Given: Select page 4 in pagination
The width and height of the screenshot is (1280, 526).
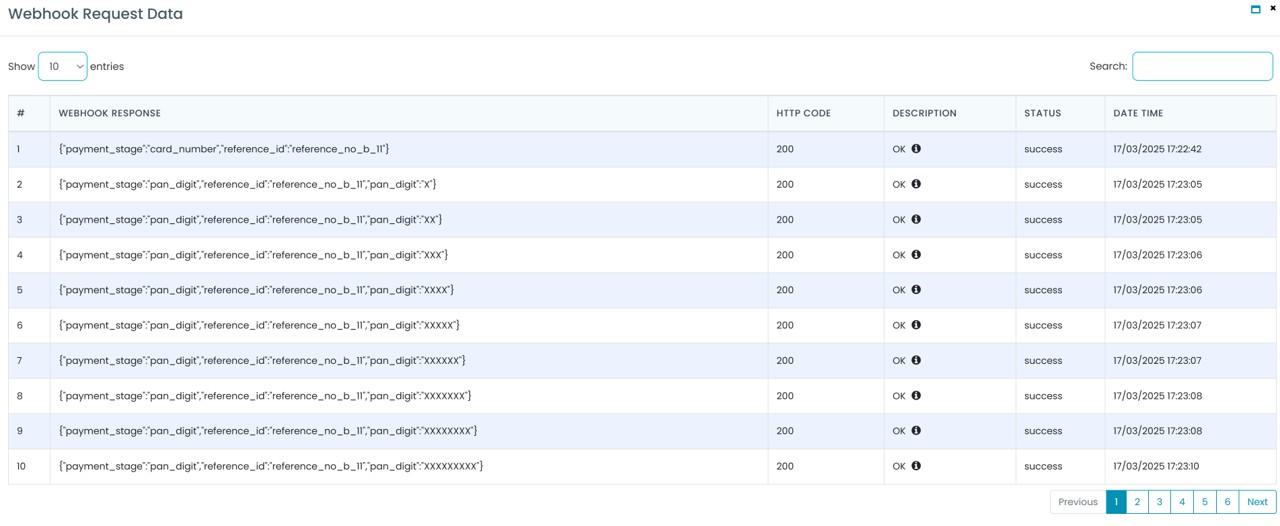Looking at the screenshot, I should [x=1182, y=502].
